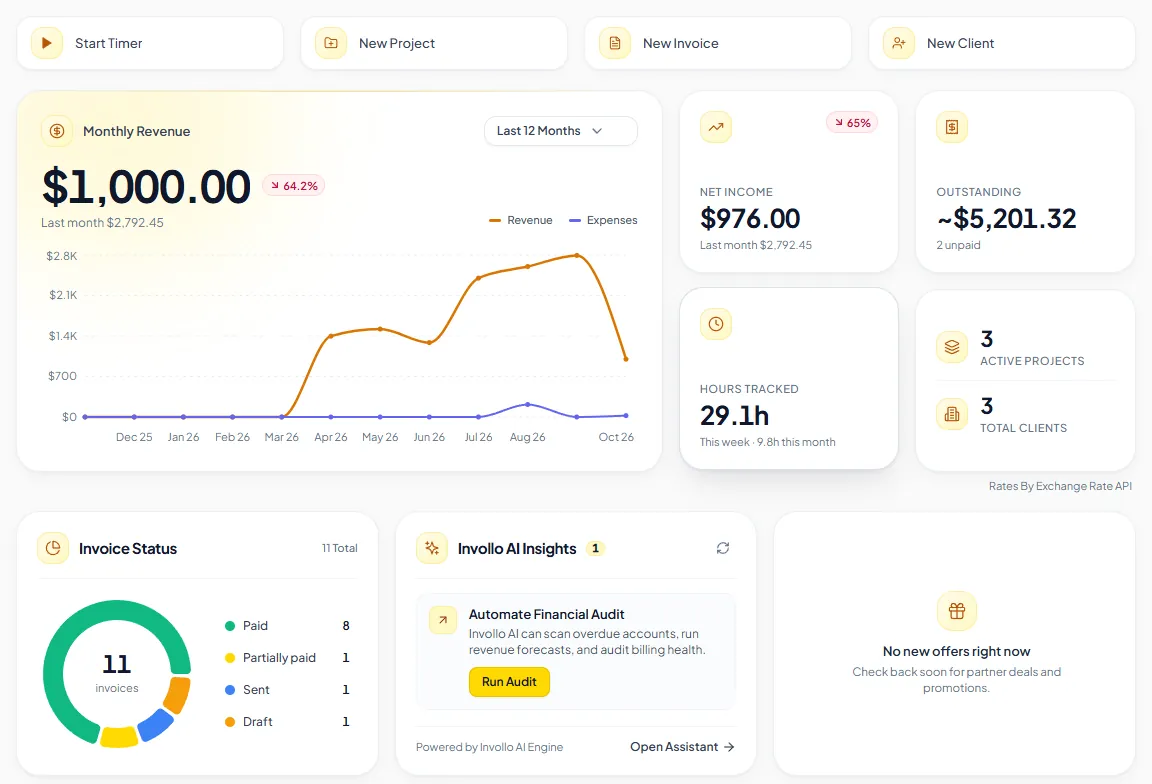Click the 'Partially paid' legend label

click(x=279, y=658)
